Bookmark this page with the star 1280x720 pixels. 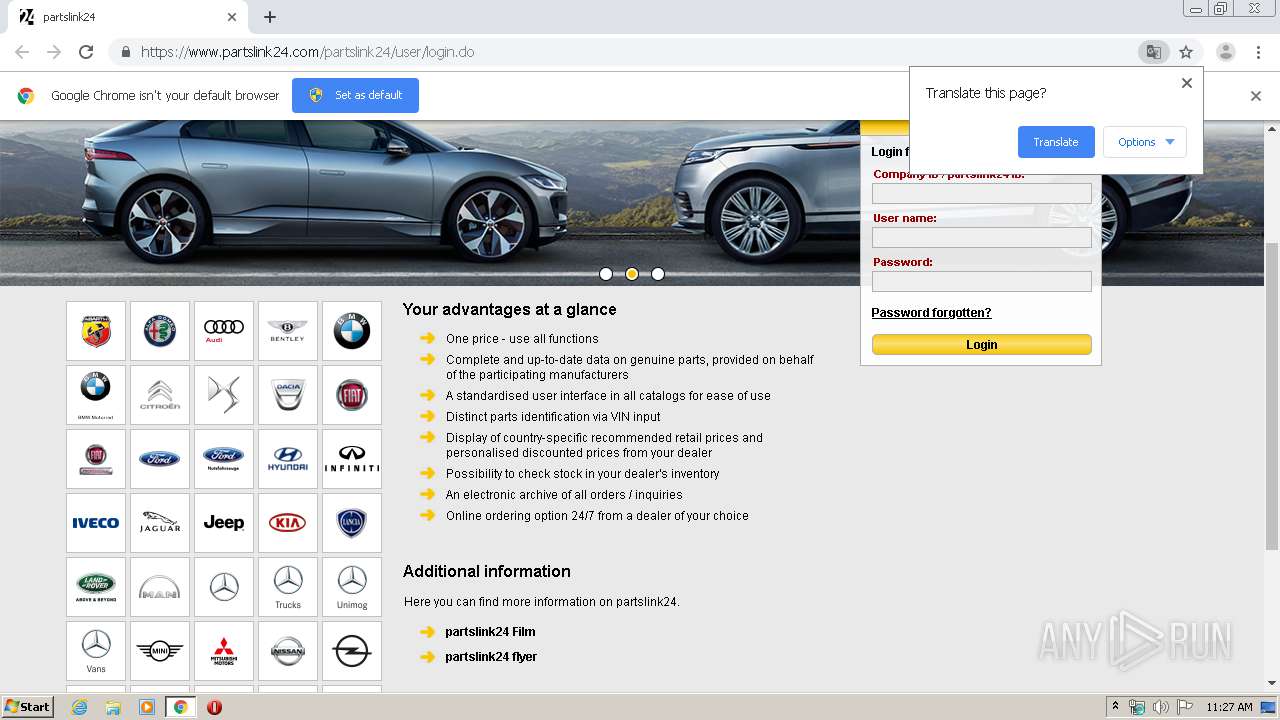click(x=1186, y=52)
